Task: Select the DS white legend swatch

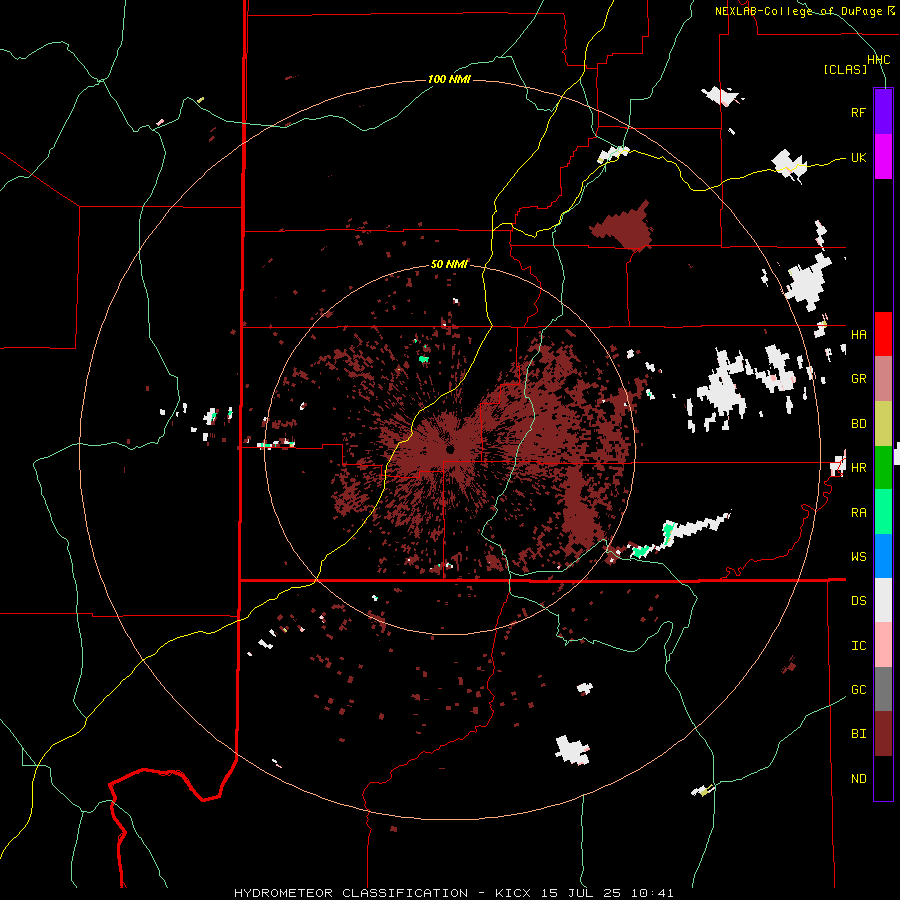Action: (883, 600)
